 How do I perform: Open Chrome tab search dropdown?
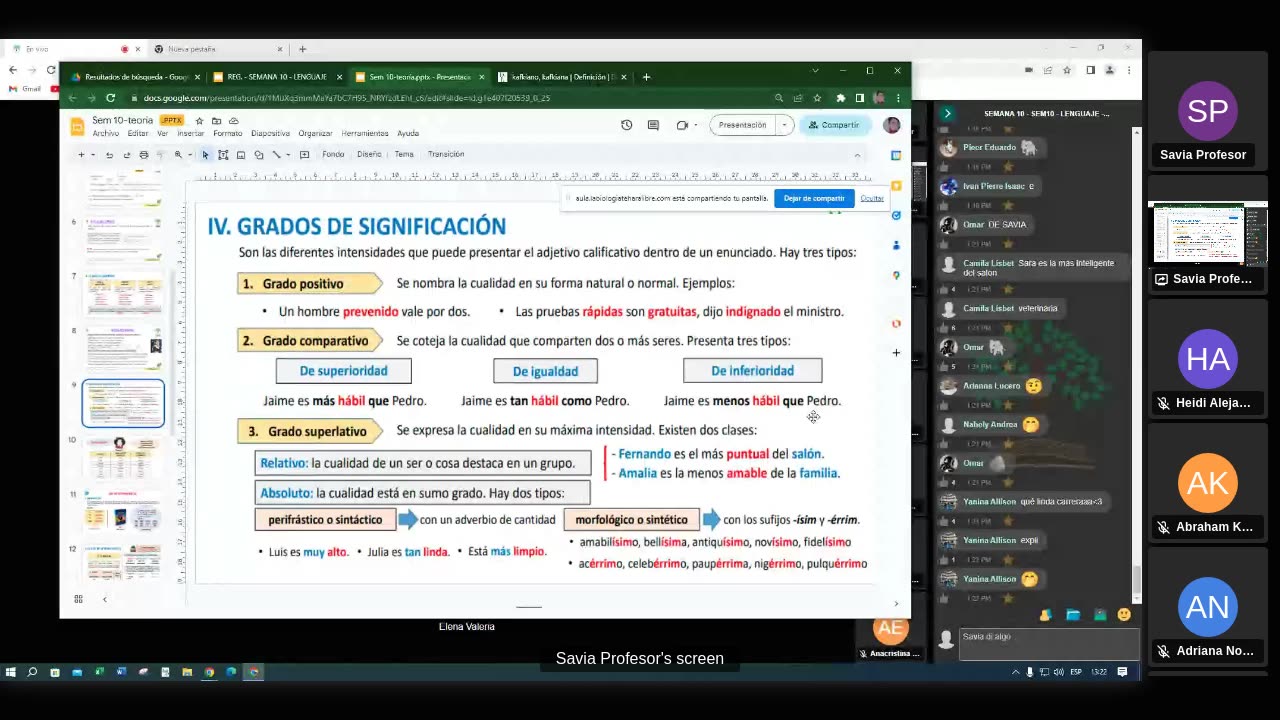(x=815, y=71)
